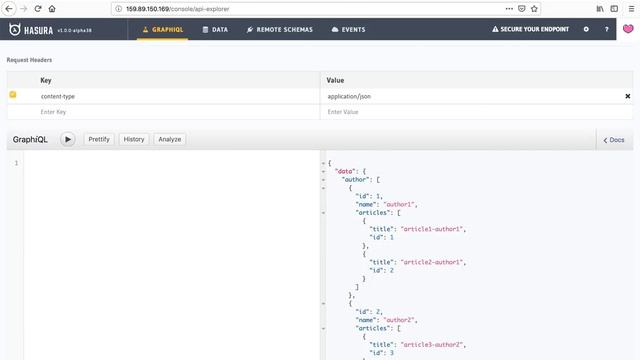Screen dimensions: 640x360
Task: Prettify the GraphQL query
Action: click(99, 139)
